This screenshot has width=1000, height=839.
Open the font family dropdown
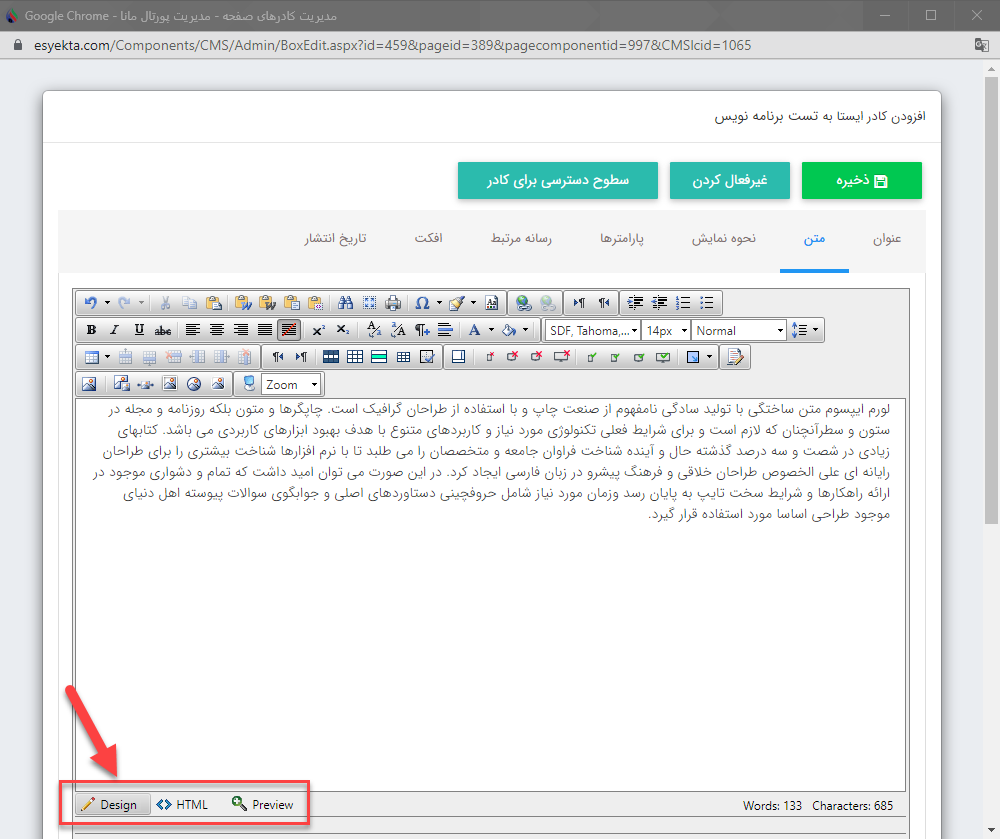click(x=595, y=330)
